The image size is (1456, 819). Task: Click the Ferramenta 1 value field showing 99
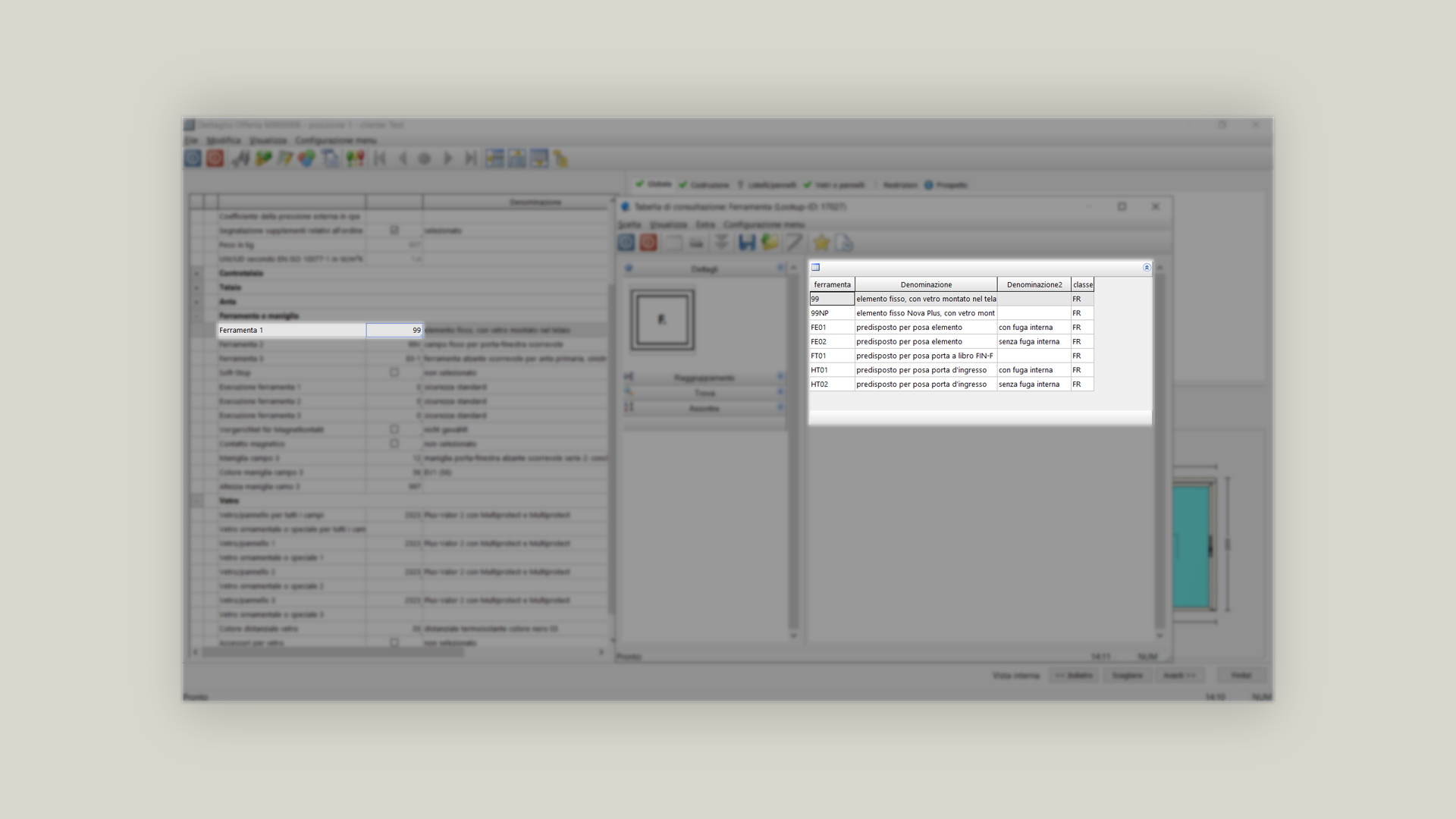pos(394,330)
